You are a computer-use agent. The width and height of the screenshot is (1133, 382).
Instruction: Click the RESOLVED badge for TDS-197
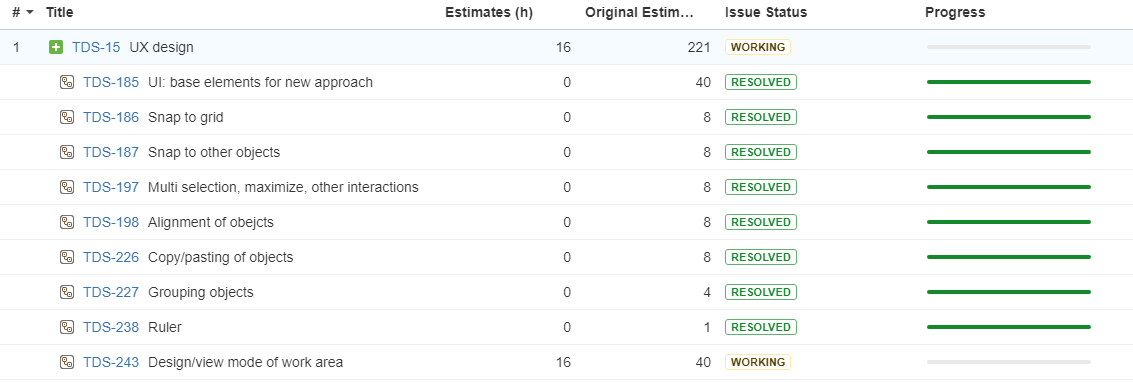tap(761, 187)
